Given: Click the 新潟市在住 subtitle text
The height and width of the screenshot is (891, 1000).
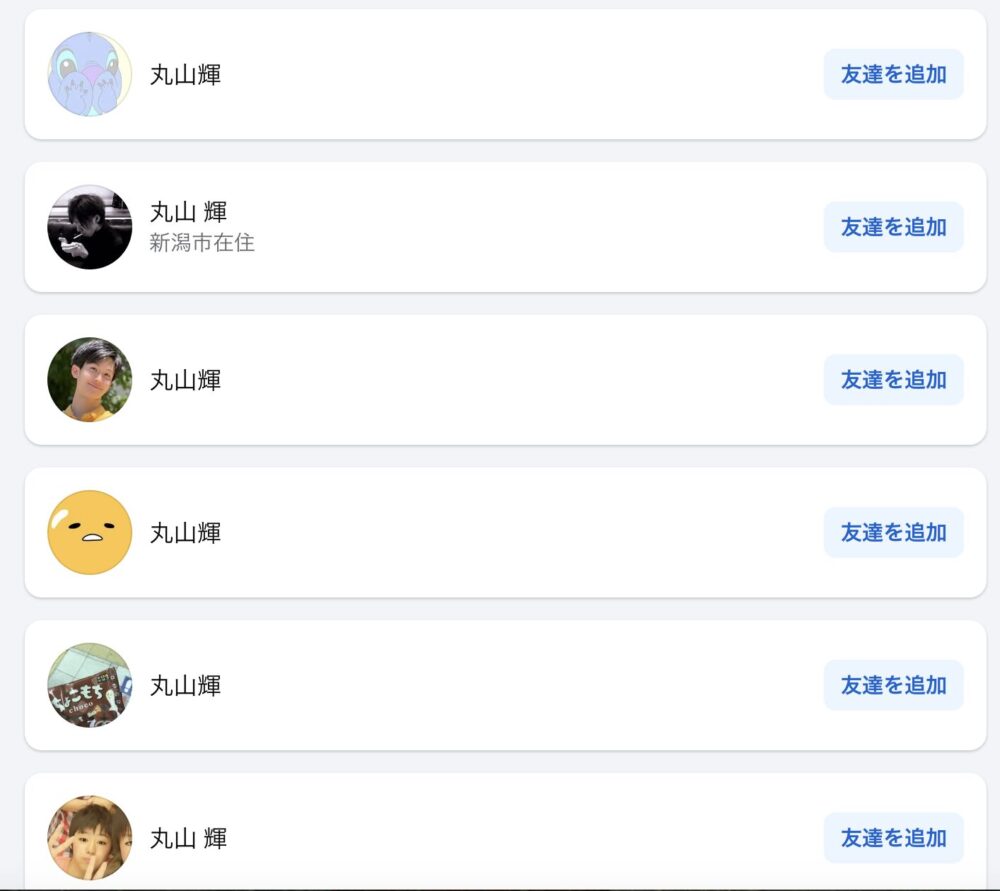Looking at the screenshot, I should pyautogui.click(x=202, y=242).
